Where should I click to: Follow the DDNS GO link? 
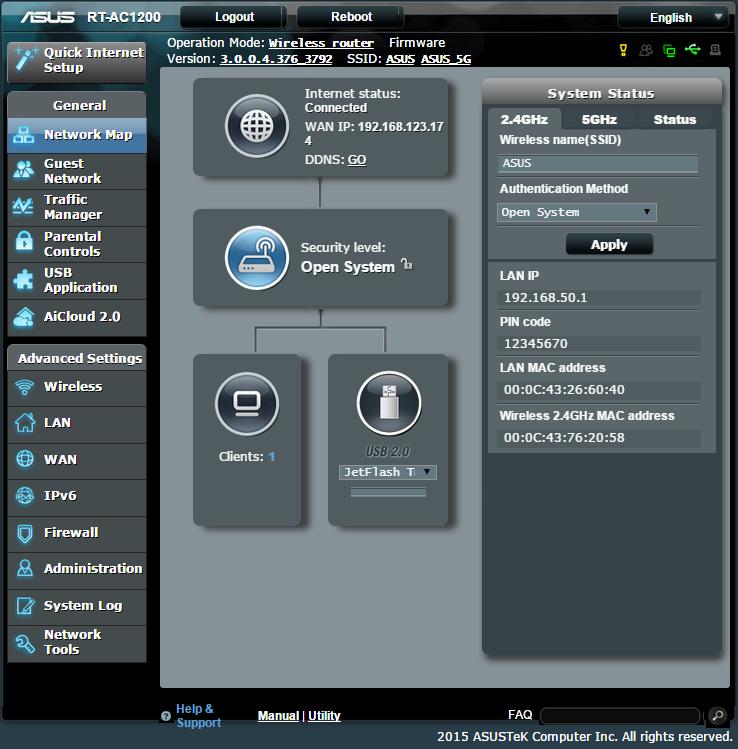pos(357,160)
